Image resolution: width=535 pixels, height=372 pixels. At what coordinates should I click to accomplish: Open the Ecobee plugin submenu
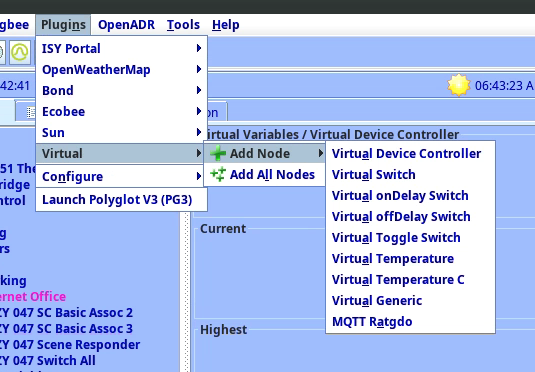point(121,112)
